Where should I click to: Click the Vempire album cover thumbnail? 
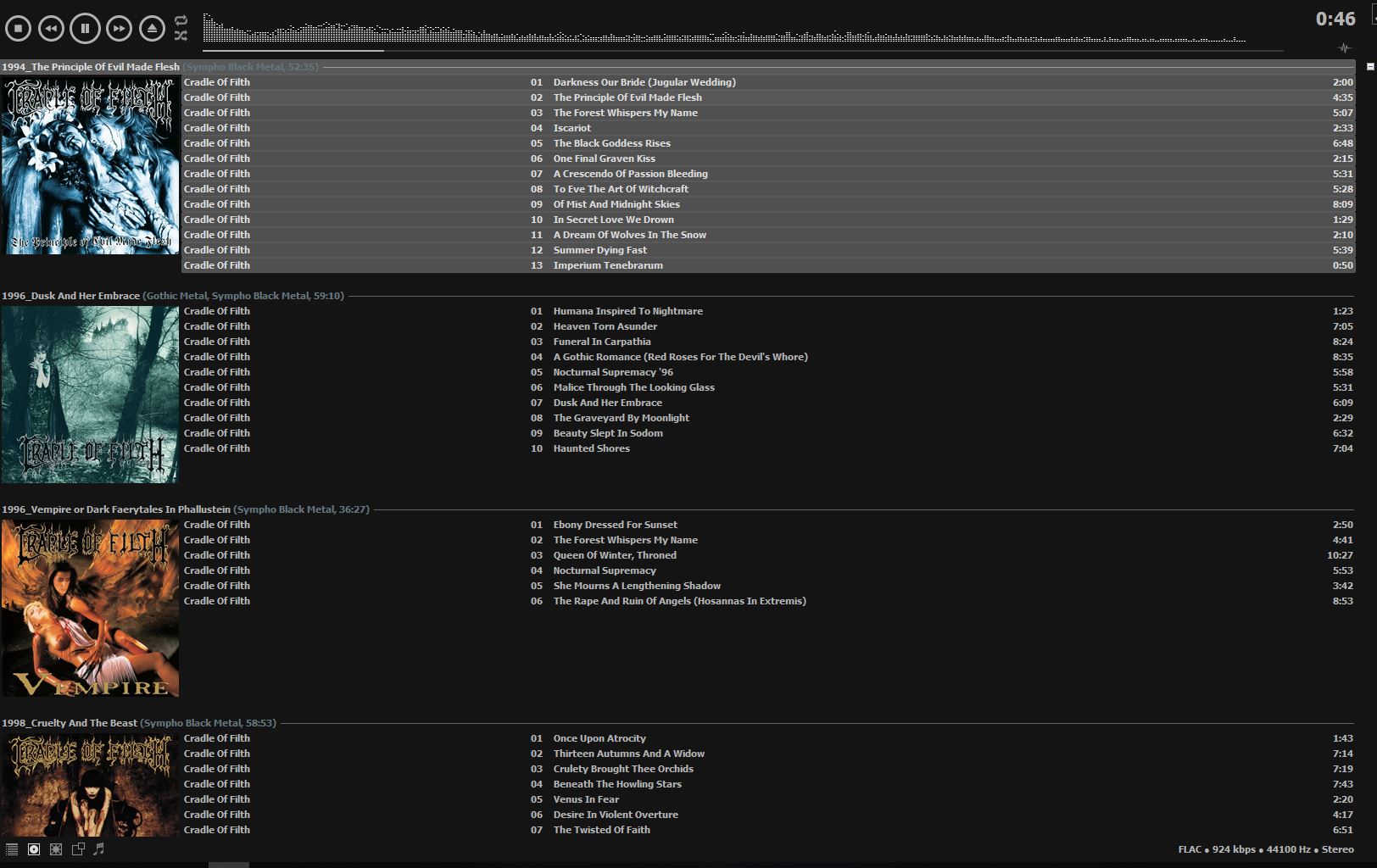coord(90,608)
